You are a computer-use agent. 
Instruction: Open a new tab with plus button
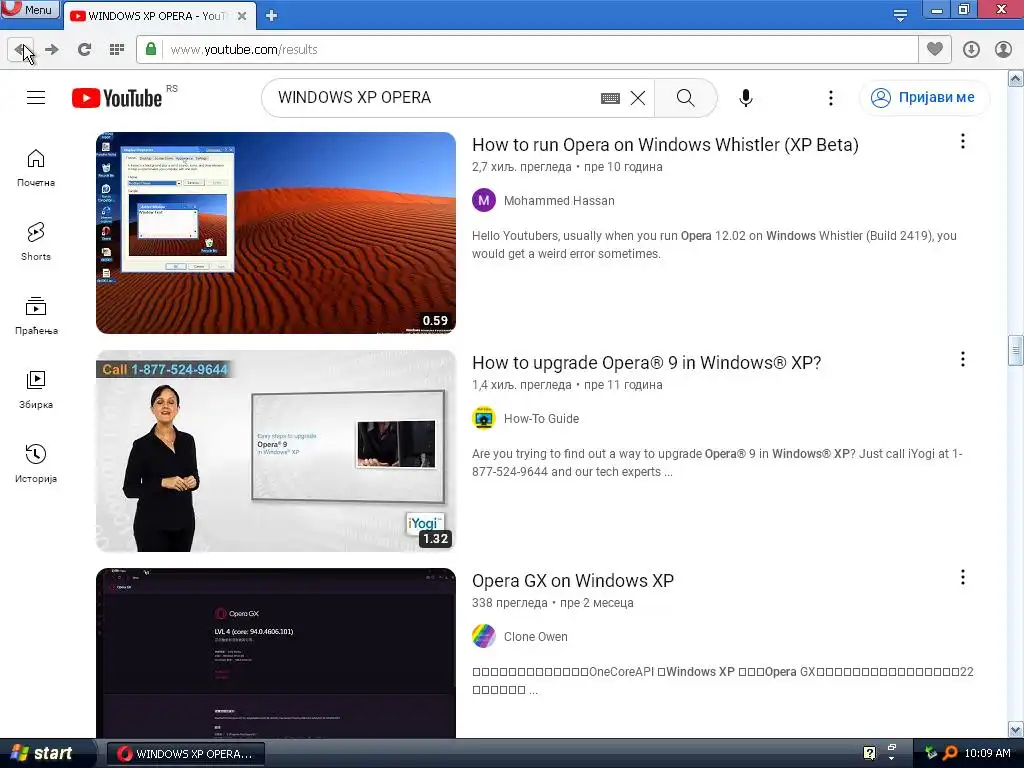(x=272, y=16)
